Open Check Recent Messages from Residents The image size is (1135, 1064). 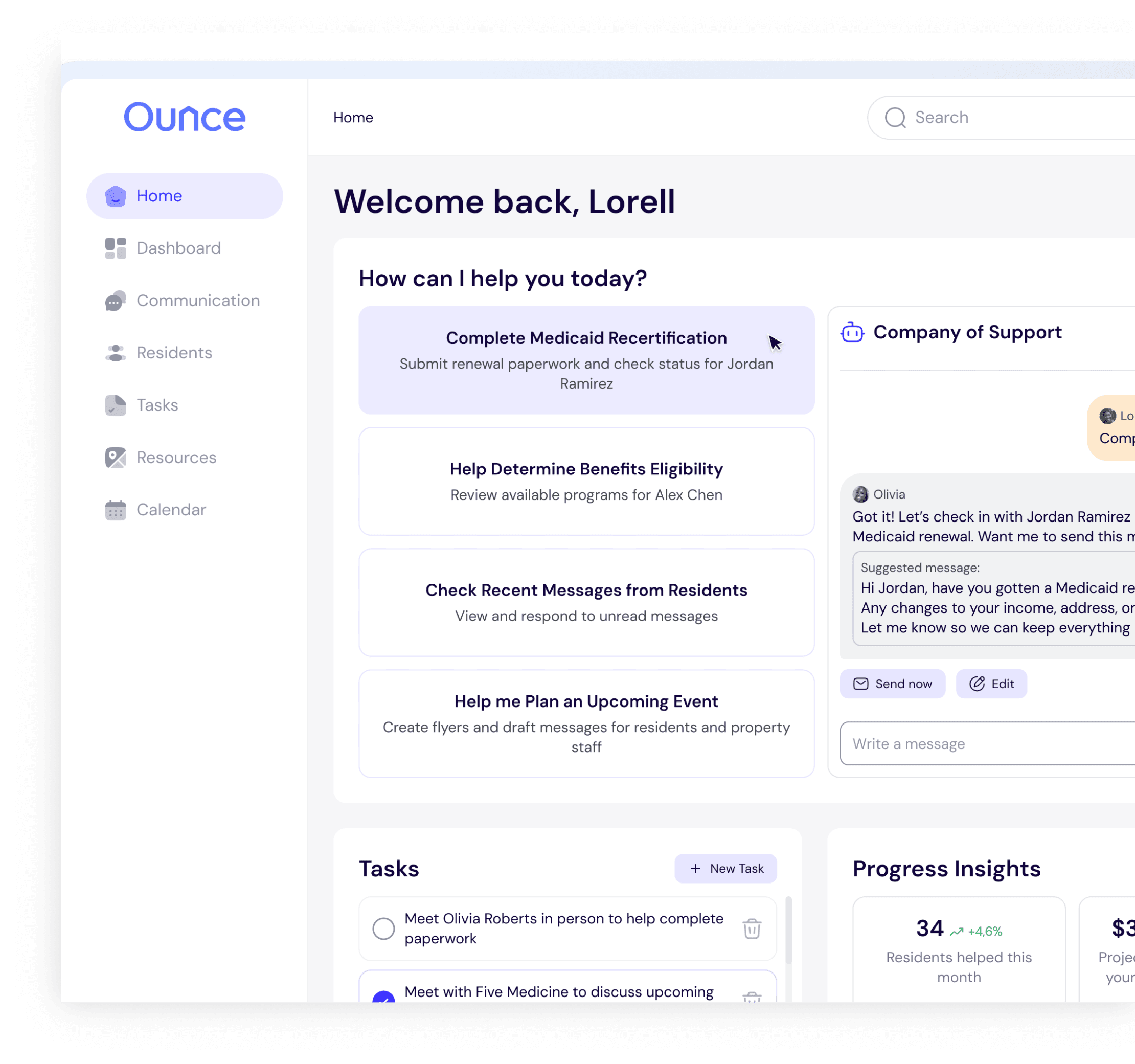click(x=586, y=603)
